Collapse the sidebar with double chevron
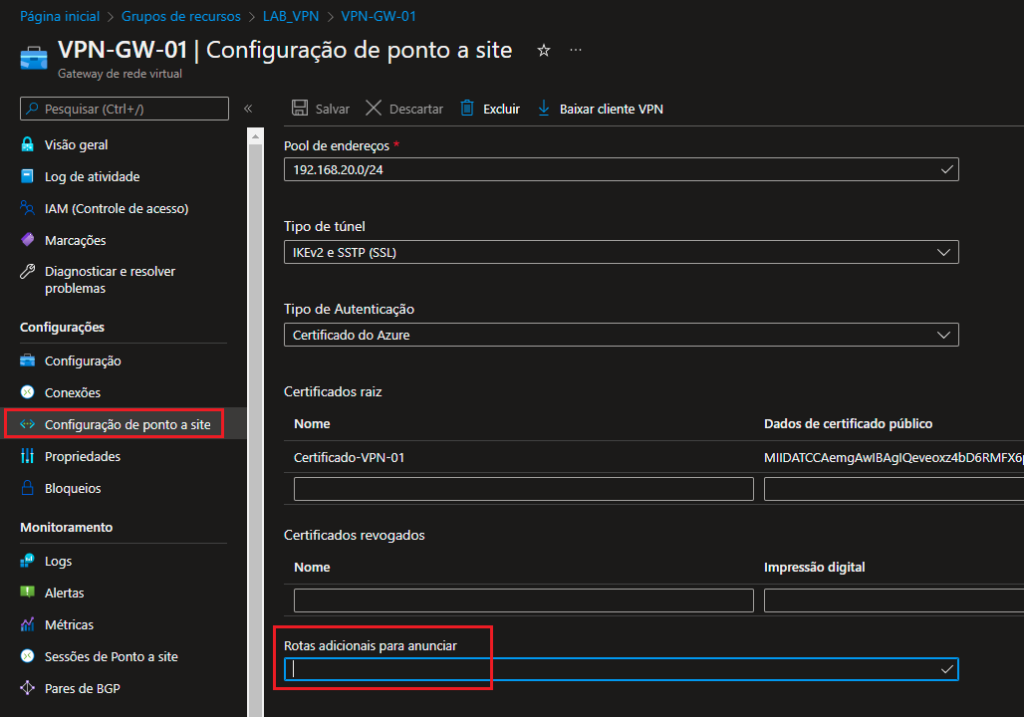1024x717 pixels. point(248,109)
